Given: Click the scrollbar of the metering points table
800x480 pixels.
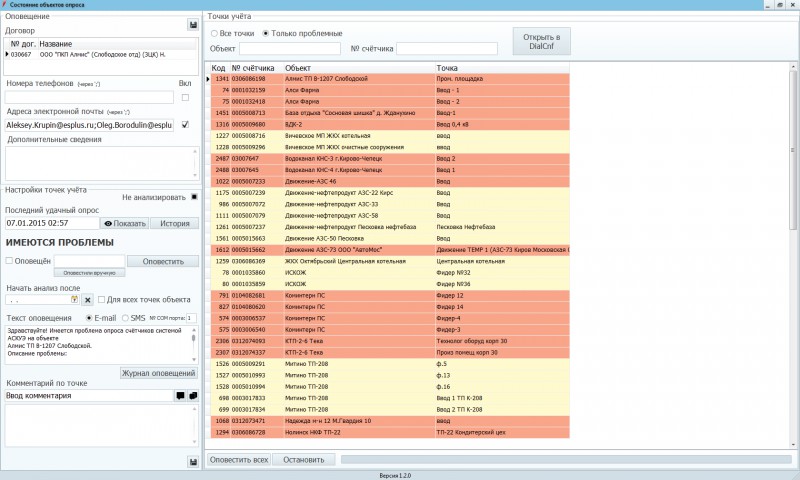Looking at the screenshot, I should tap(793, 256).
